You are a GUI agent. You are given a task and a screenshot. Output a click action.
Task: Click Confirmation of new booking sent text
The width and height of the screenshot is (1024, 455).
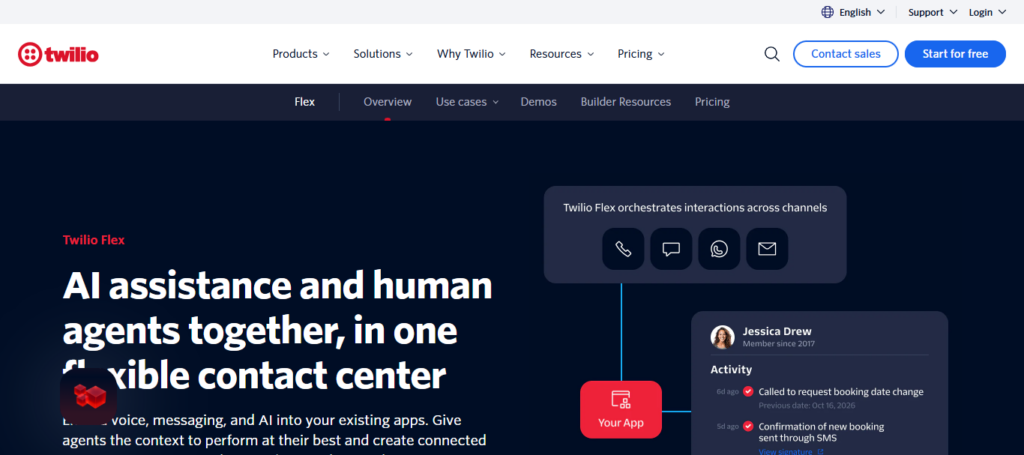[x=821, y=432]
